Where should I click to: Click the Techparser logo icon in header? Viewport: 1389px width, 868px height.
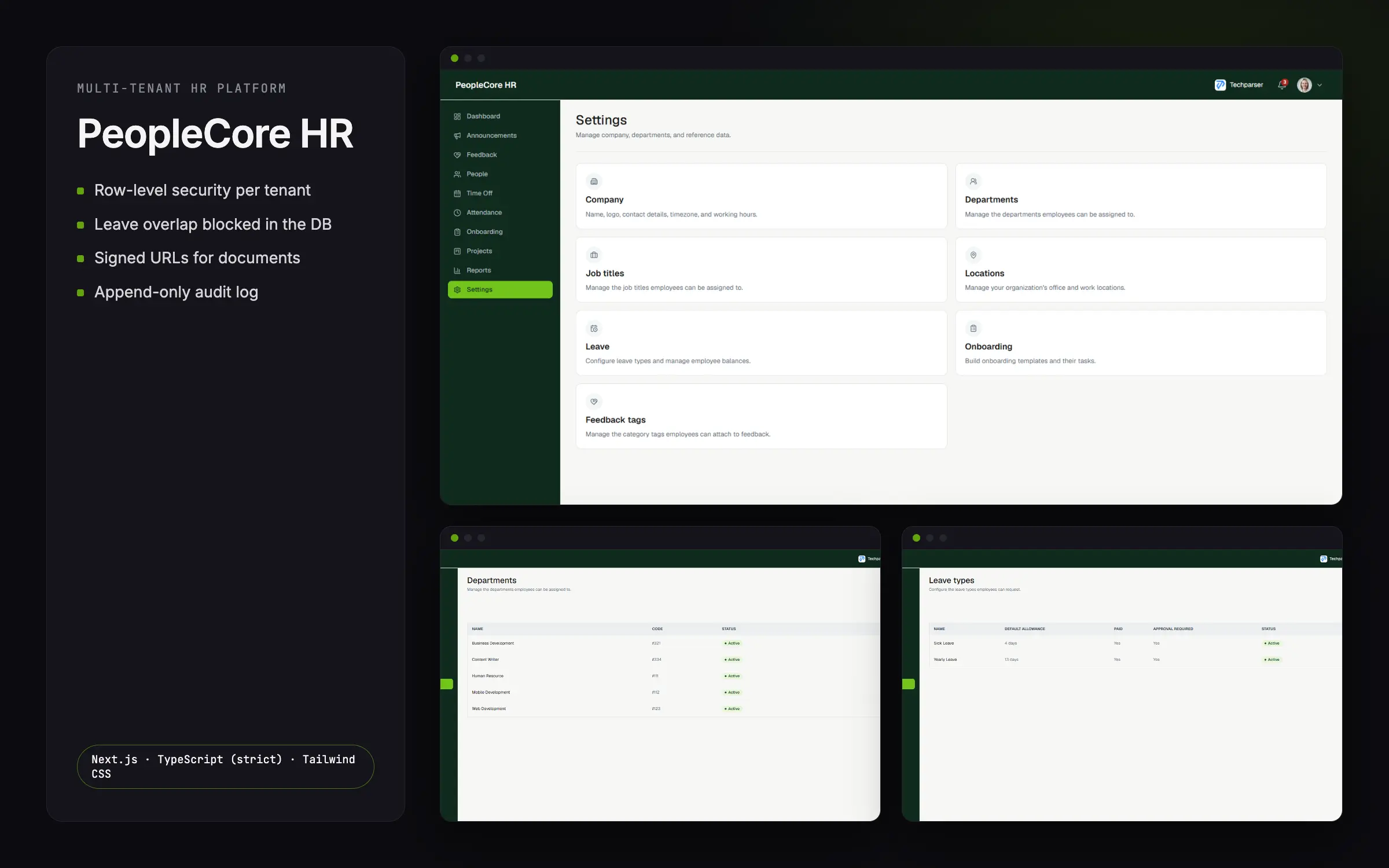[1220, 85]
